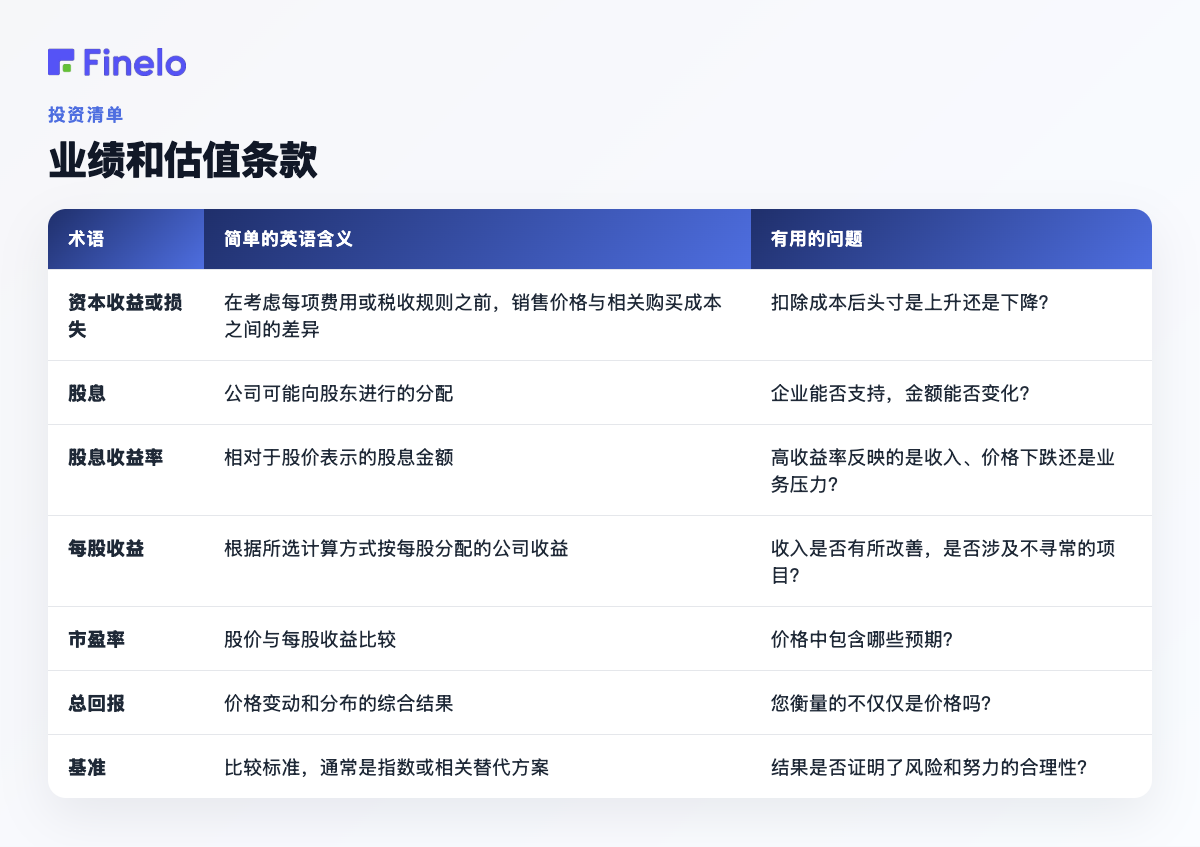This screenshot has width=1200, height=847.
Task: Select the term 总回报
Action: click(97, 703)
